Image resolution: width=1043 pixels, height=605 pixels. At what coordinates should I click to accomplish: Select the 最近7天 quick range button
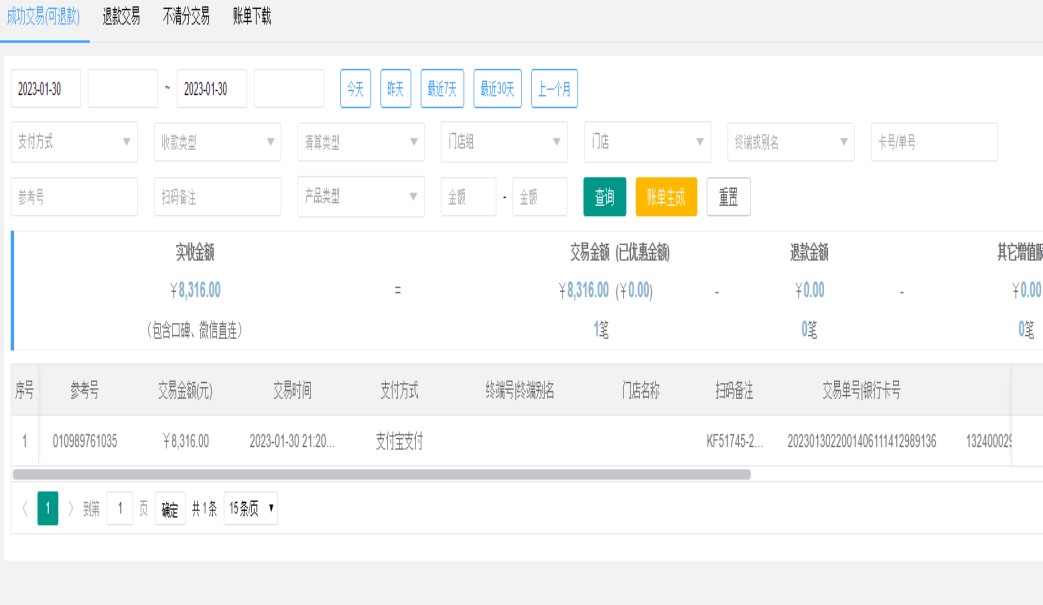click(x=440, y=89)
